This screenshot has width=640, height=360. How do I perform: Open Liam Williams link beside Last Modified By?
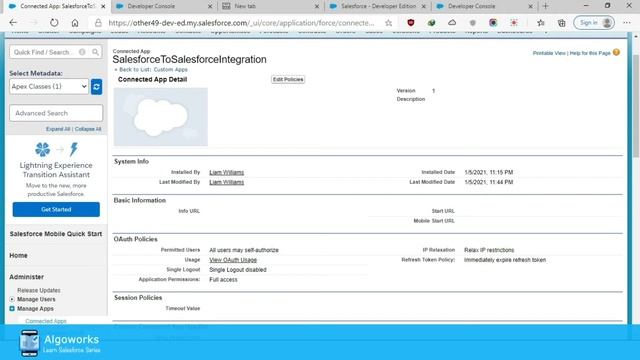tap(227, 182)
